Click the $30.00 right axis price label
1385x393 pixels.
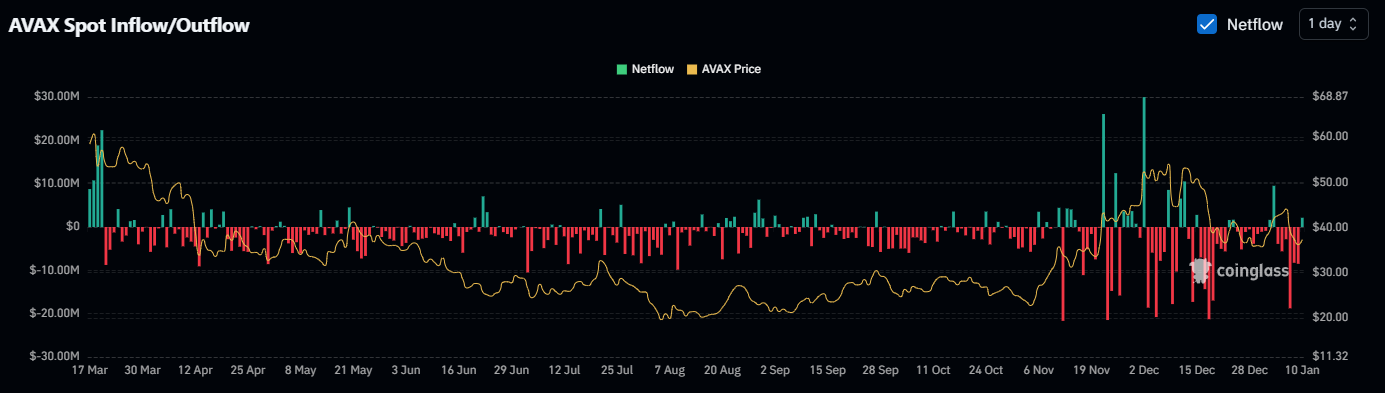click(x=1330, y=272)
